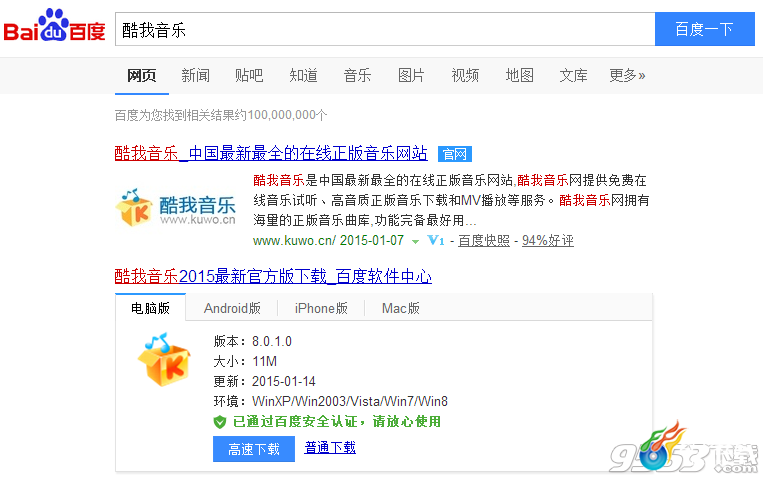Open the 酷我音乐 official website result title
Image resolution: width=763 pixels, height=478 pixels.
271,153
